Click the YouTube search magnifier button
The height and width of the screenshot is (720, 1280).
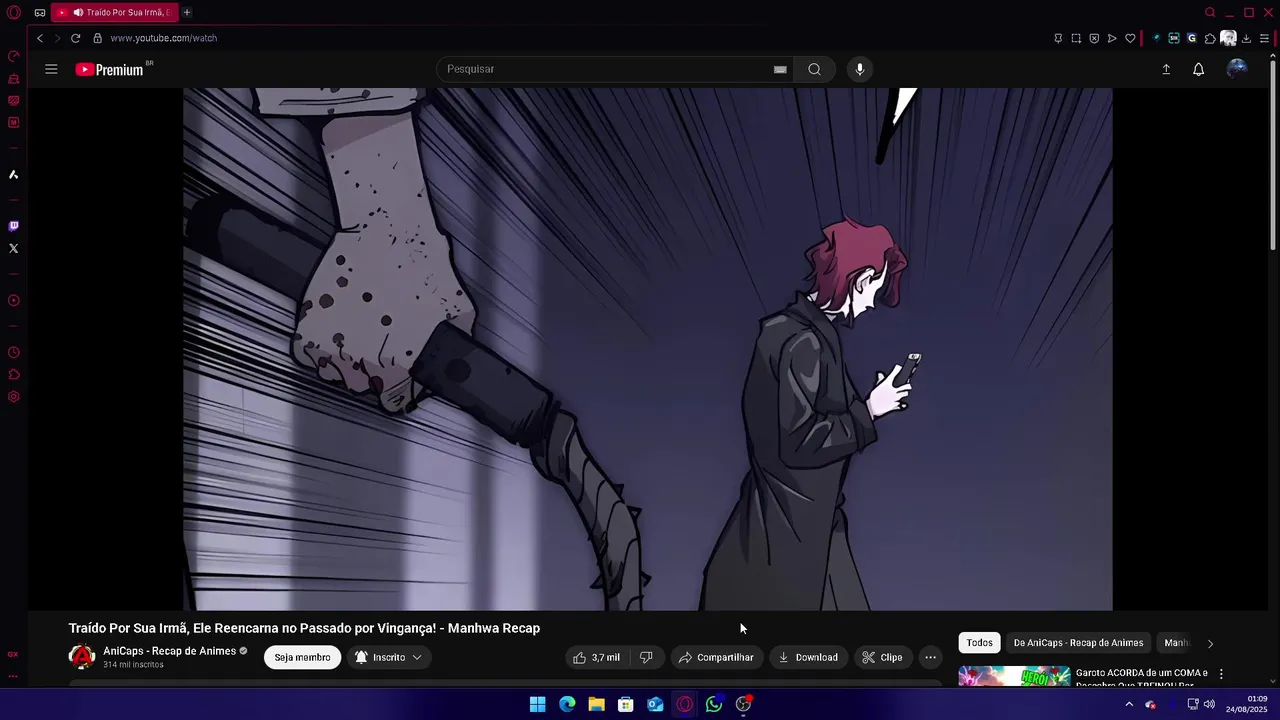[x=814, y=69]
